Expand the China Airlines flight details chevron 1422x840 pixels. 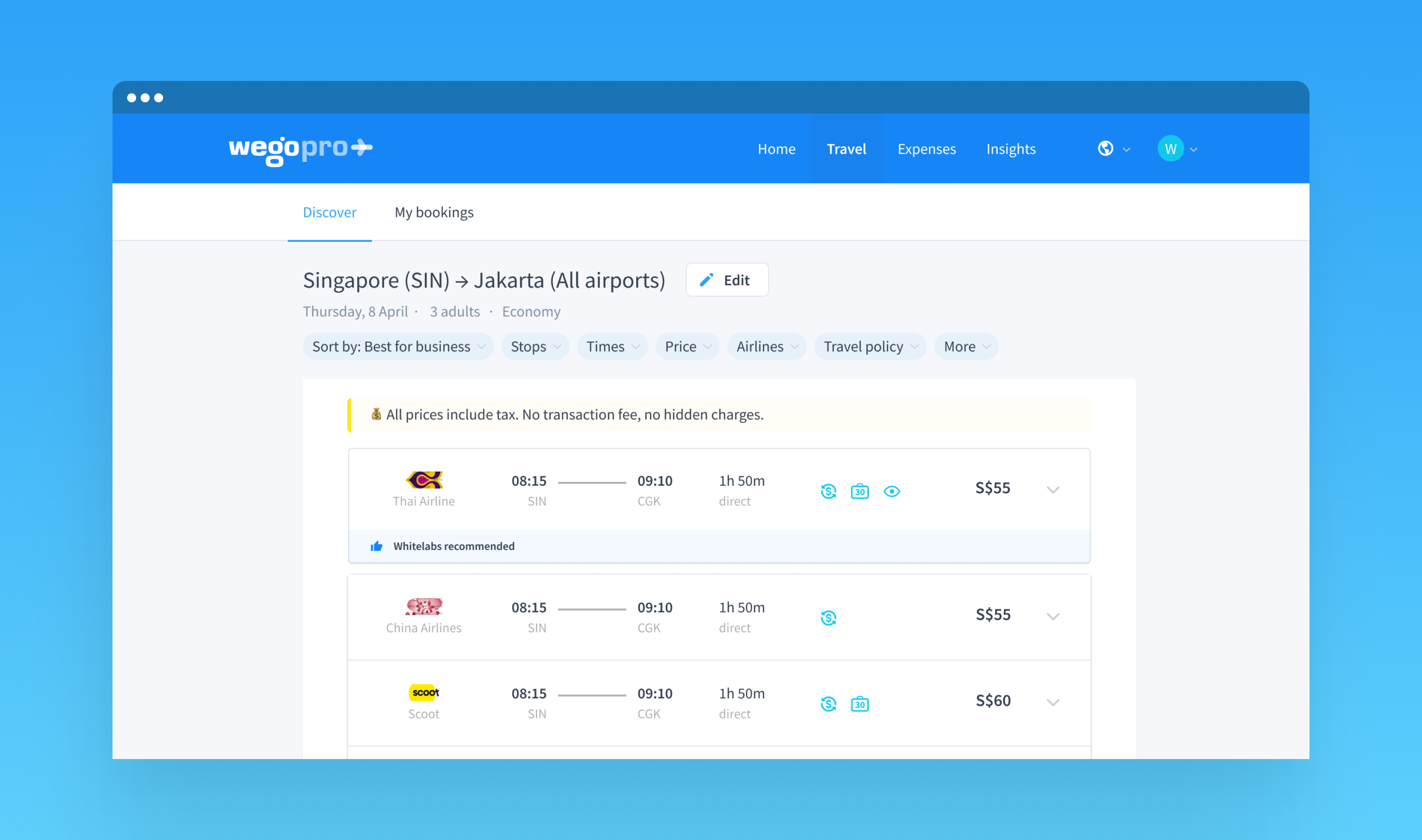tap(1052, 616)
